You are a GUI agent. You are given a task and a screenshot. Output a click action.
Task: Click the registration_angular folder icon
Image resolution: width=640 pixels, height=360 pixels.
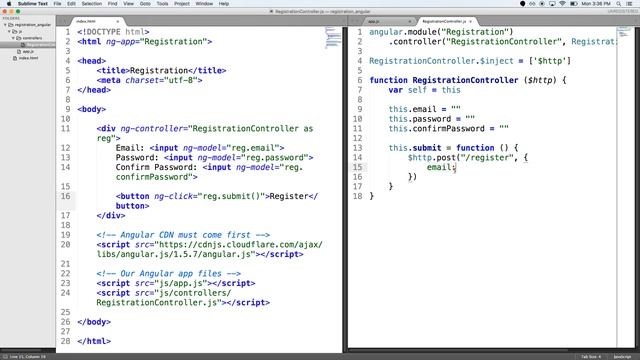11,25
